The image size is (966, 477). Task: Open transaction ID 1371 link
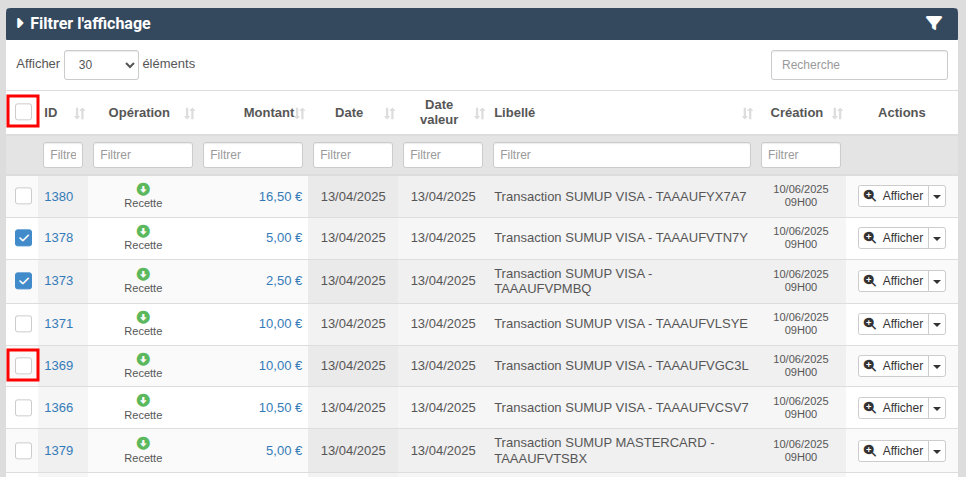[59, 324]
